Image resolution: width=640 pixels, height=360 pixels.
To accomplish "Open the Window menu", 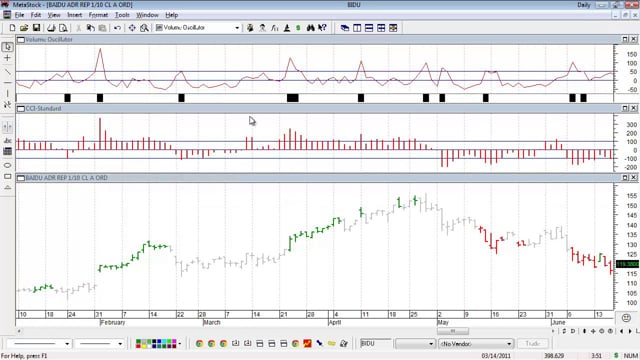I will click(x=147, y=15).
